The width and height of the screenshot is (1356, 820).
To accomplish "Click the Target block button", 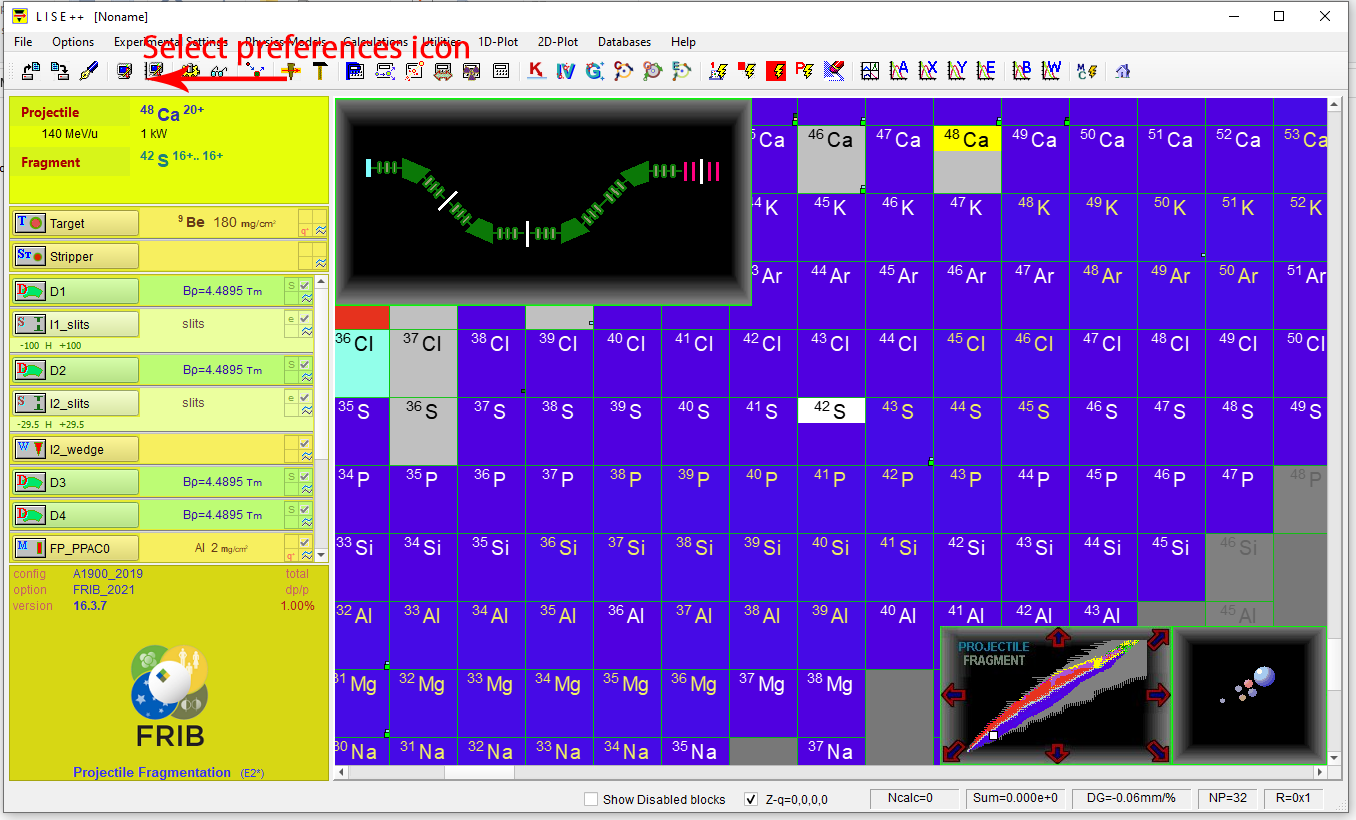I will pyautogui.click(x=75, y=223).
